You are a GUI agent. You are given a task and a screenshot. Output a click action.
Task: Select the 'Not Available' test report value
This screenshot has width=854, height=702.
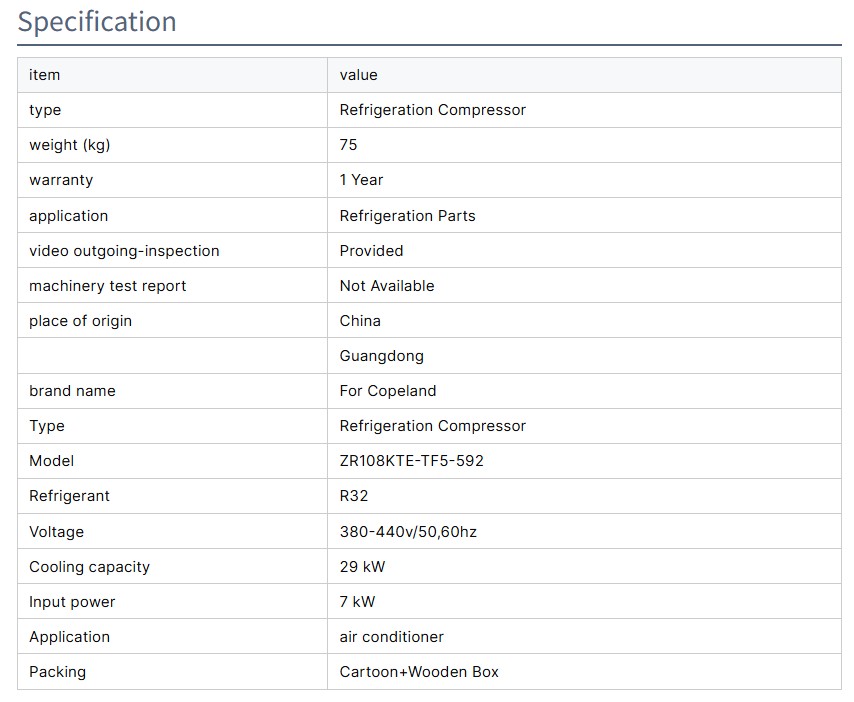pyautogui.click(x=386, y=286)
